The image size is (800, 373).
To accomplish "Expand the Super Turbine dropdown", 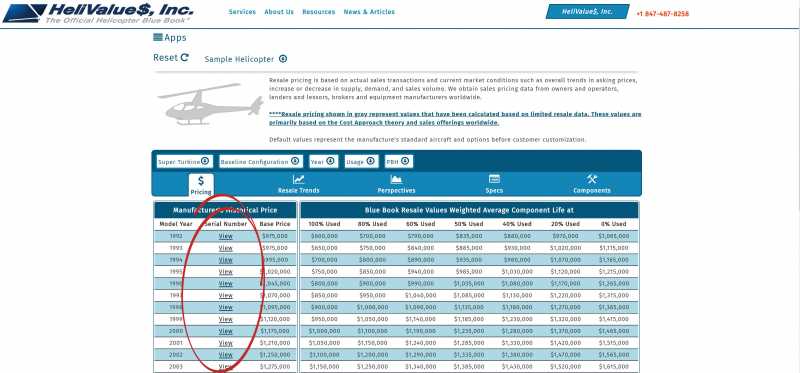I will (185, 161).
